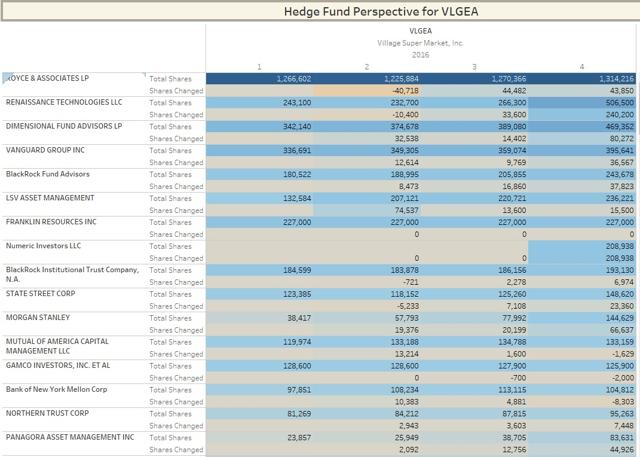Click Royce shares changed cell -40,718

coord(367,91)
